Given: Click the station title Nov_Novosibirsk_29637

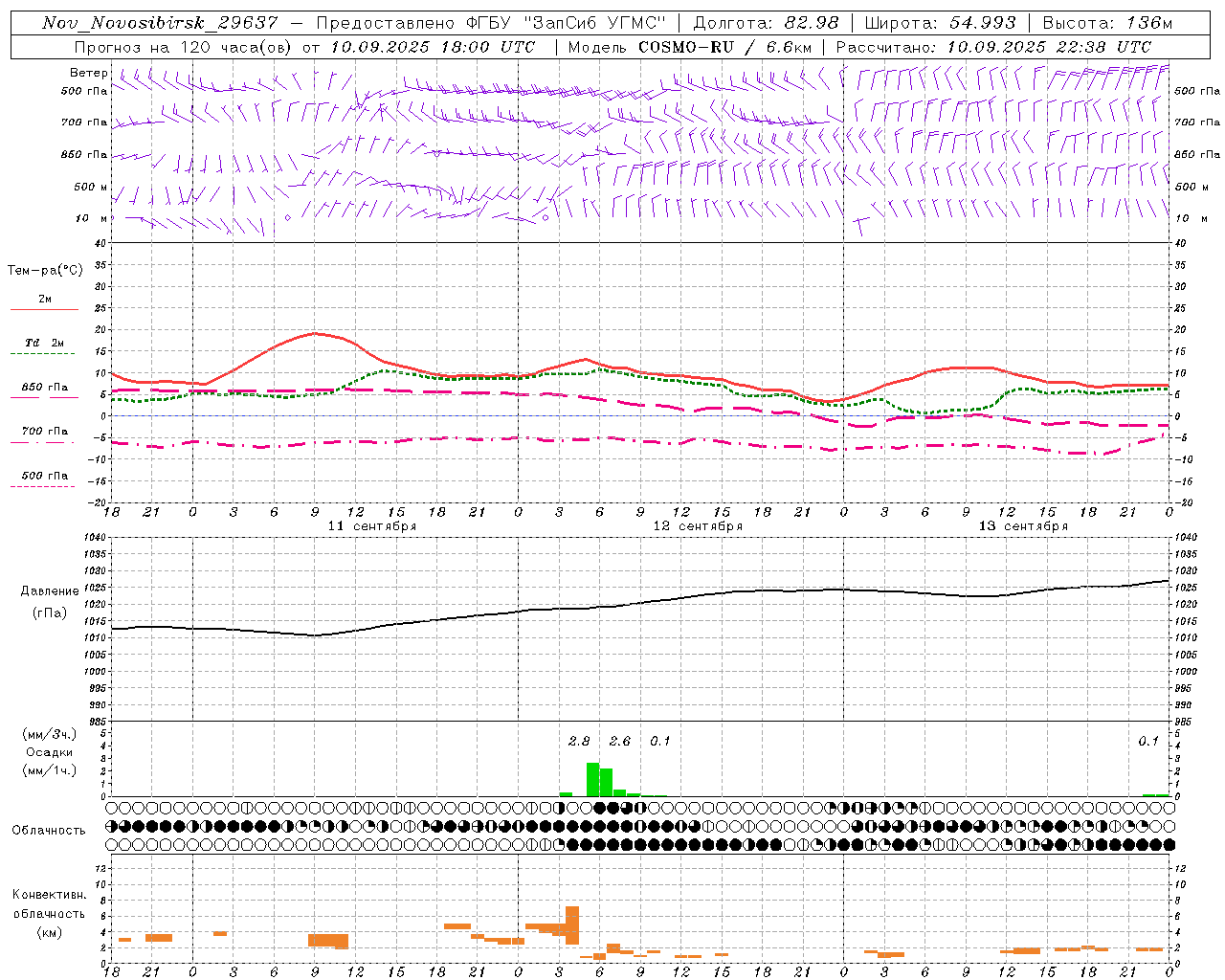Looking at the screenshot, I should [161, 23].
